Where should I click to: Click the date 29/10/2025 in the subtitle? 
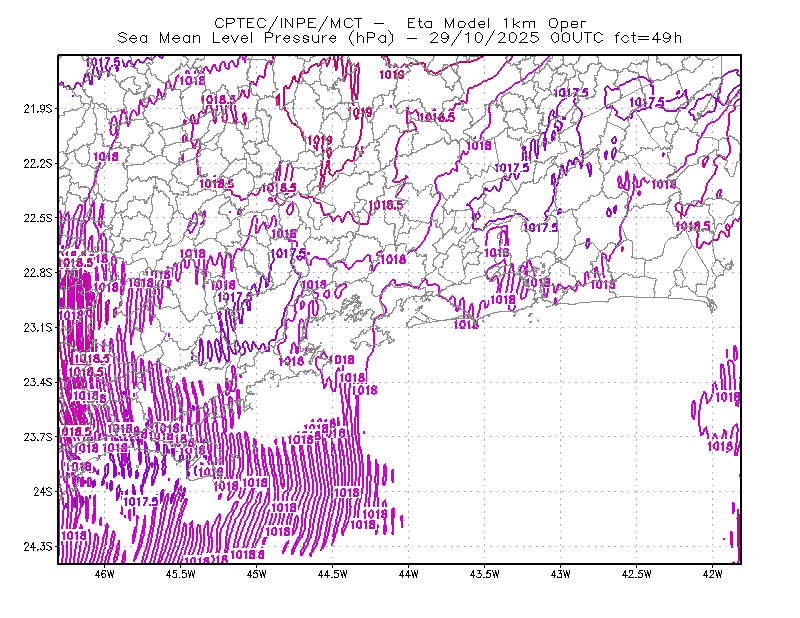pos(484,38)
